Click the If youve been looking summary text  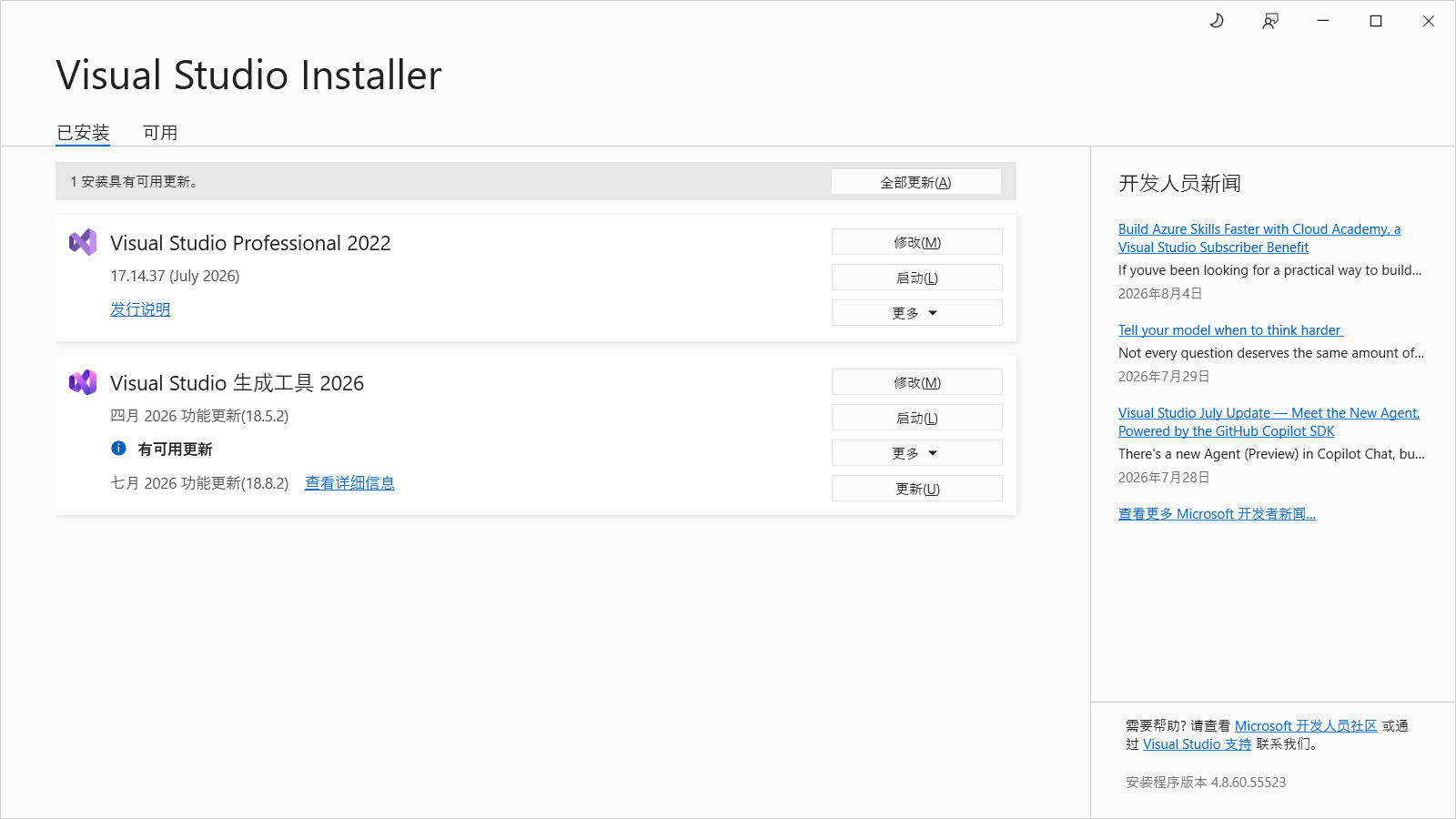(x=1269, y=270)
